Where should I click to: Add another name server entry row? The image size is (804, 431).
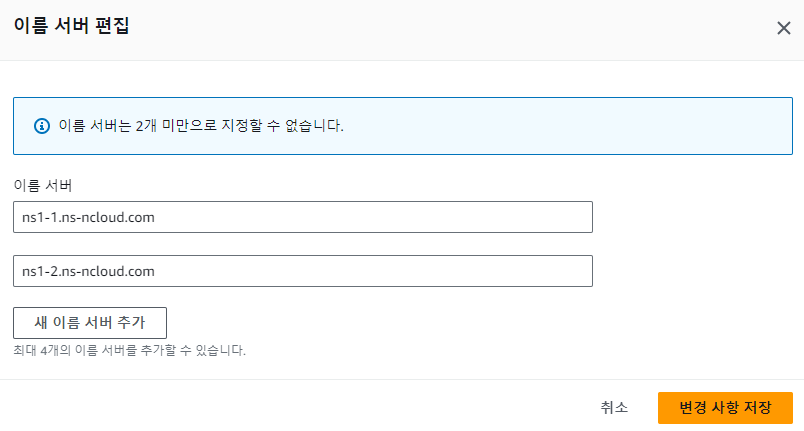click(x=90, y=323)
